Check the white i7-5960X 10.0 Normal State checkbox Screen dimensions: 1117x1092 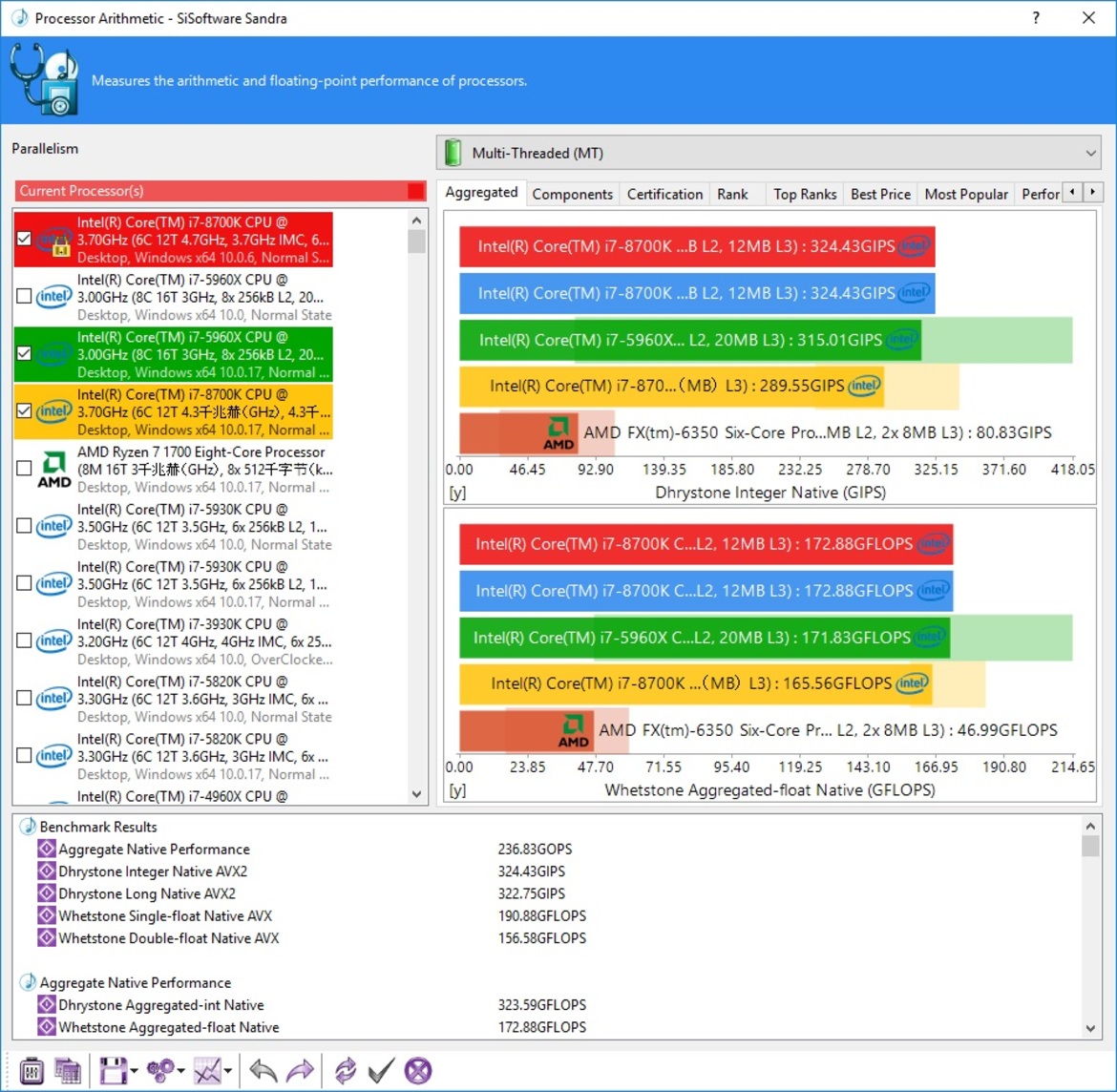click(24, 296)
